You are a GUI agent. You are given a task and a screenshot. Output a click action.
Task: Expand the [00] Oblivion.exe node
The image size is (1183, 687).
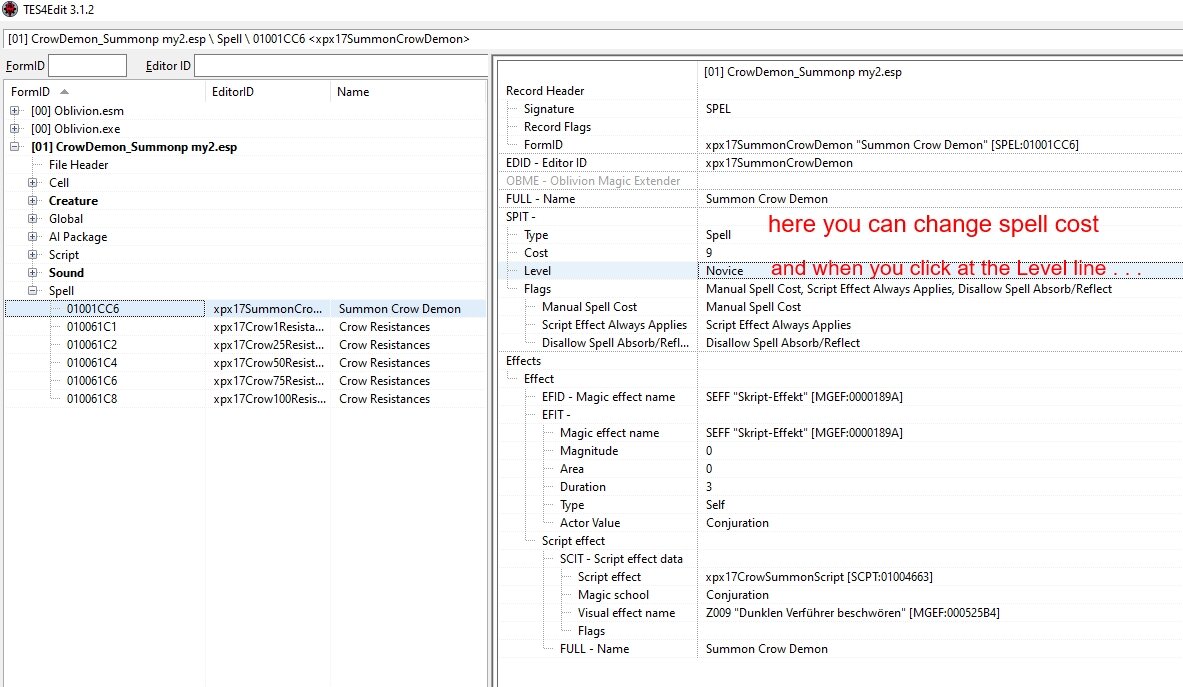pos(14,128)
